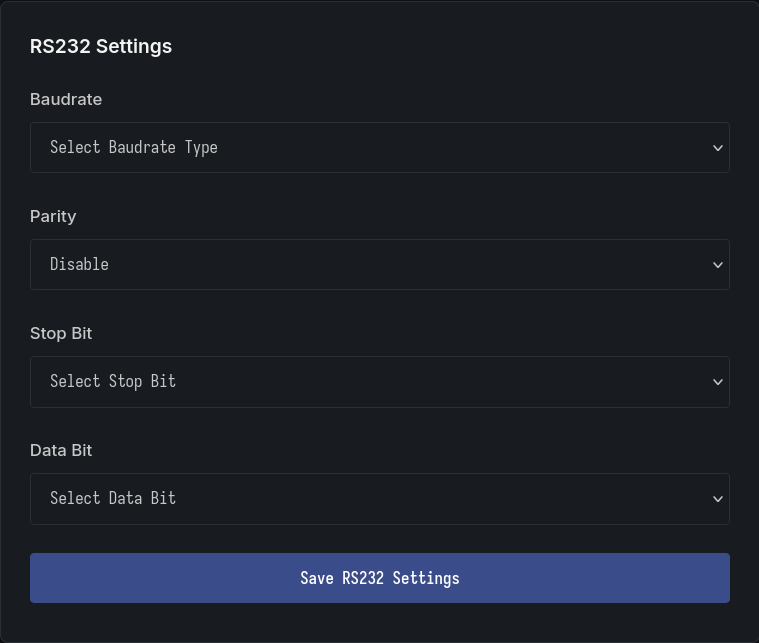Screen dimensions: 759x643
Task: Click the RS232 Settings heading
Action: click(x=101, y=46)
